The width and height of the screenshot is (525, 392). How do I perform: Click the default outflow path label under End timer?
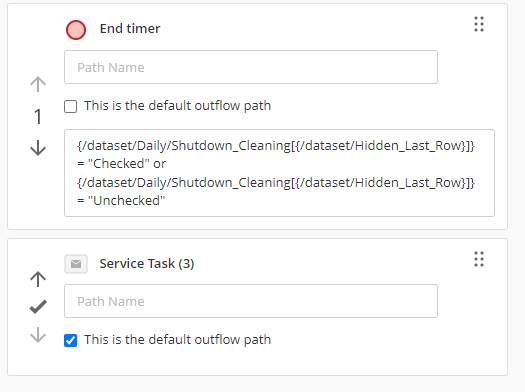pos(177,106)
